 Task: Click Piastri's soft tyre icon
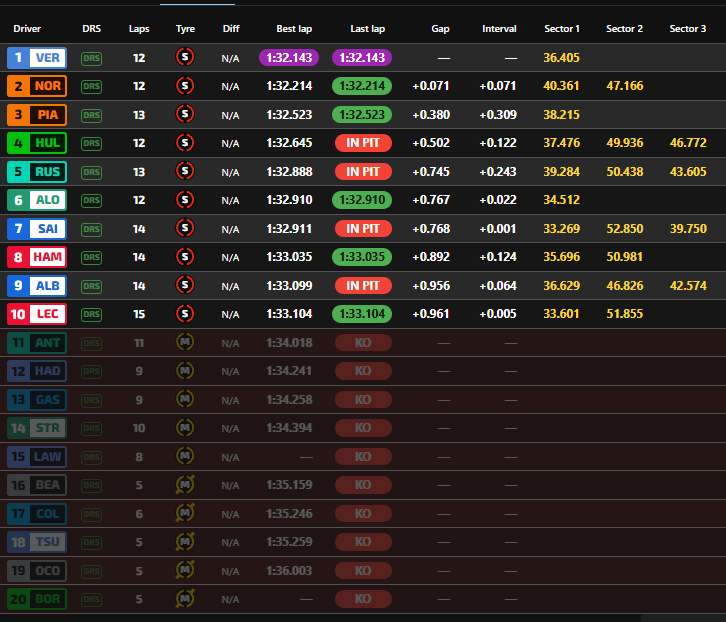click(185, 115)
